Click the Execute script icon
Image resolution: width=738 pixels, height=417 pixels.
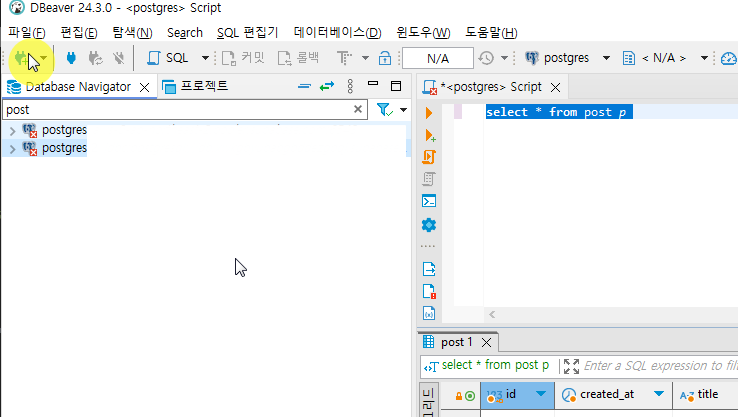click(429, 157)
